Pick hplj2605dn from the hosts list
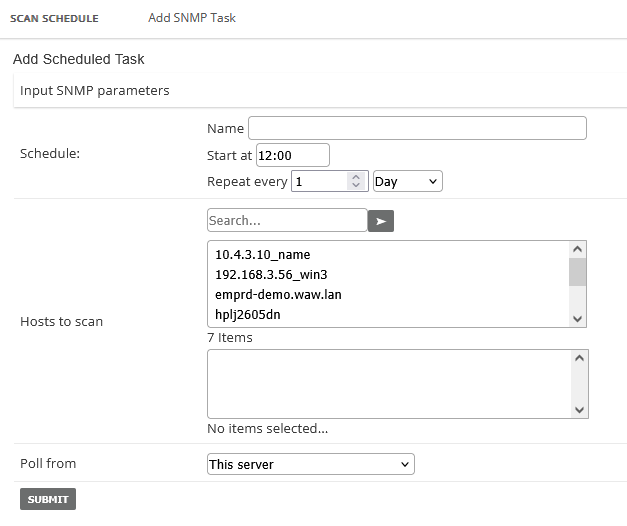 tap(248, 315)
